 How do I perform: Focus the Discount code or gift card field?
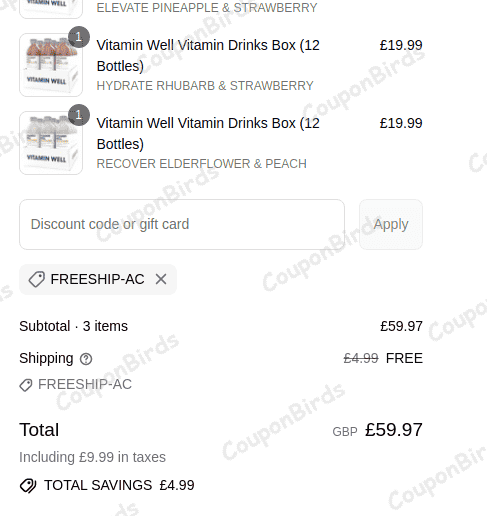pyautogui.click(x=182, y=224)
